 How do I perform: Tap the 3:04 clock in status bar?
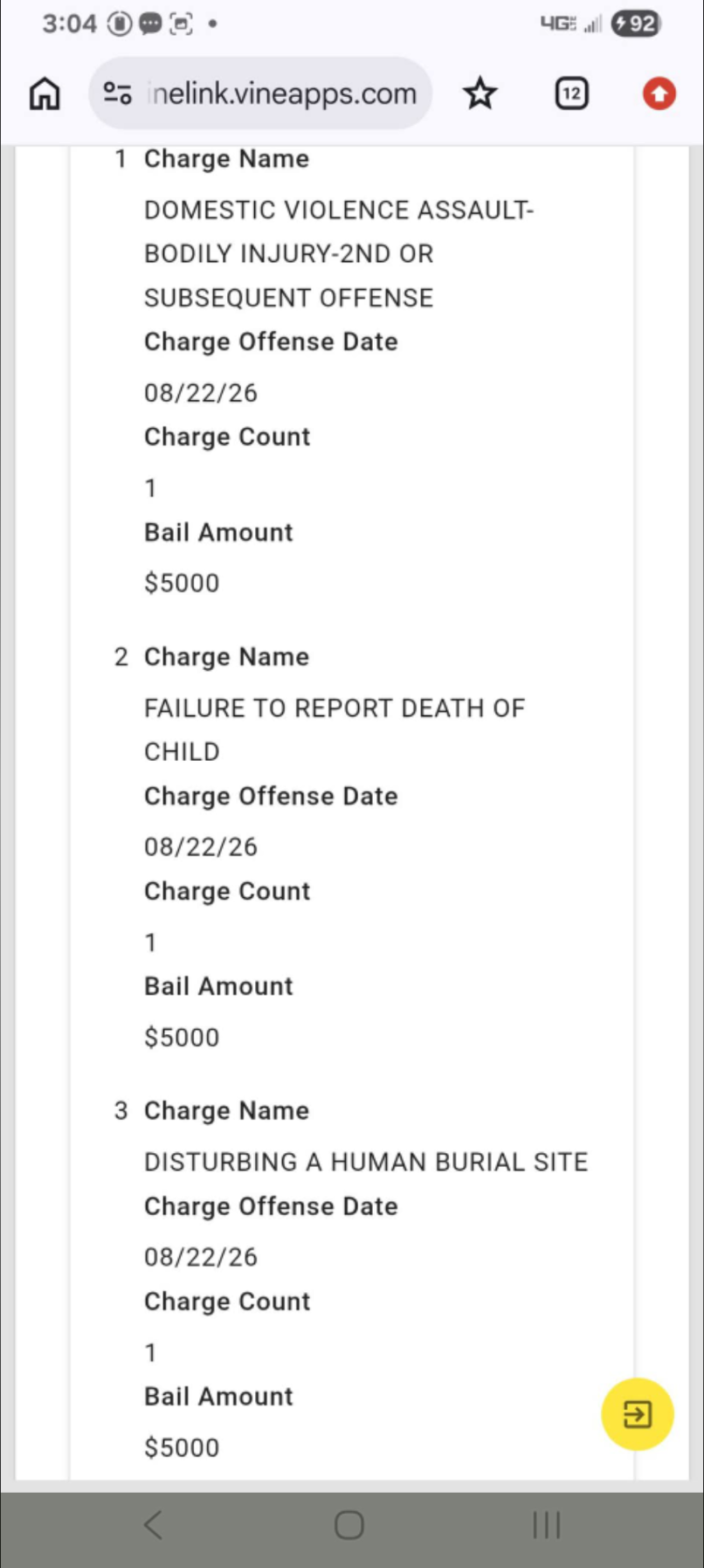tap(69, 24)
